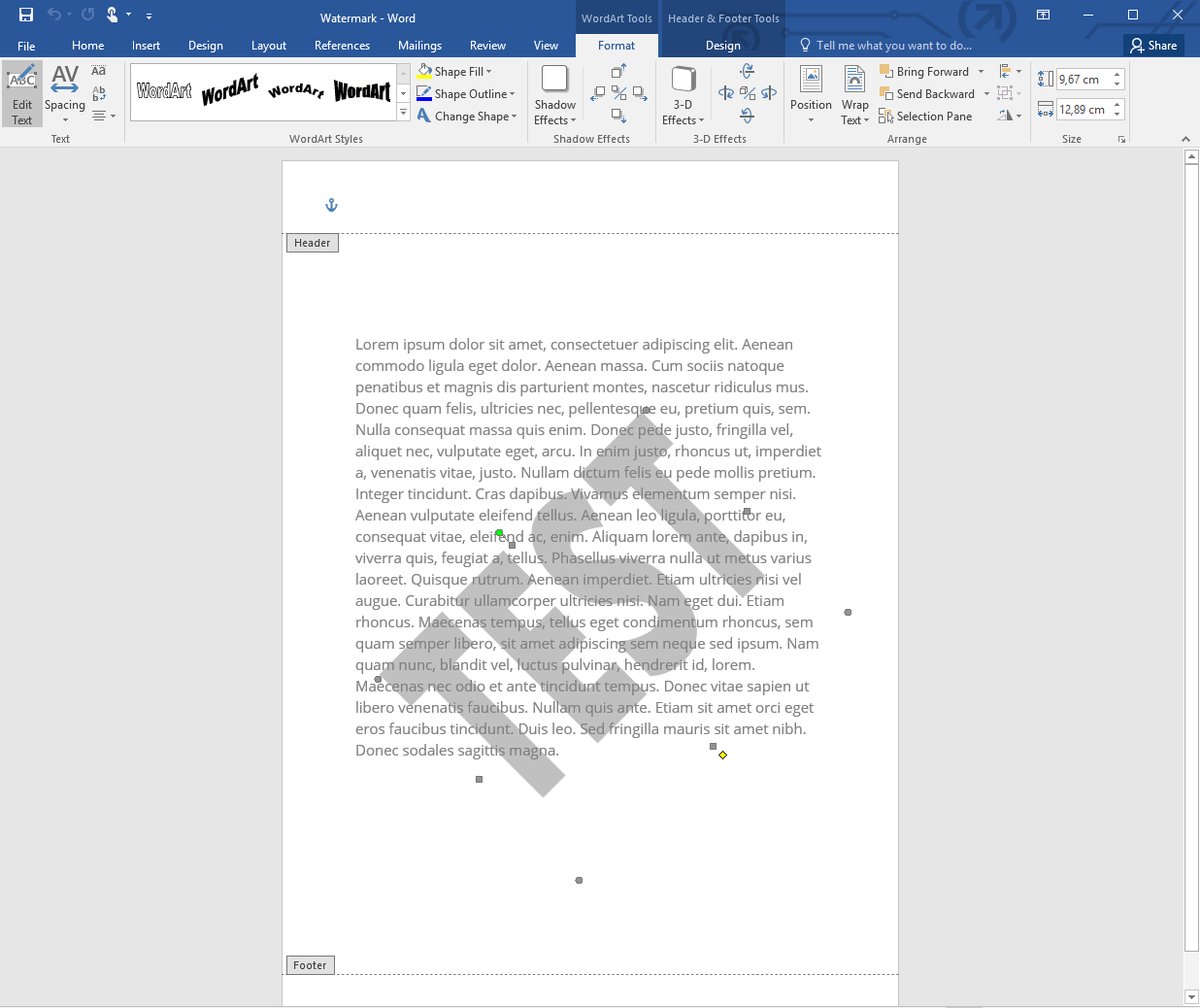Viewport: 1200px width, 1008px height.
Task: Open the AV Spacing options
Action: pos(64,94)
